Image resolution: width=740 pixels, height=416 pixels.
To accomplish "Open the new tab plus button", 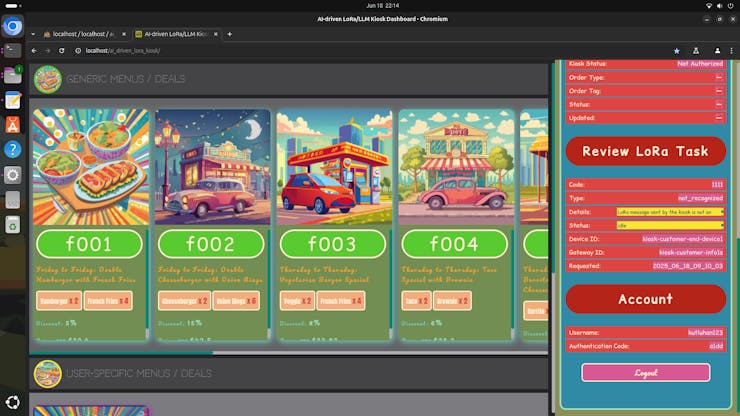I will pyautogui.click(x=229, y=34).
